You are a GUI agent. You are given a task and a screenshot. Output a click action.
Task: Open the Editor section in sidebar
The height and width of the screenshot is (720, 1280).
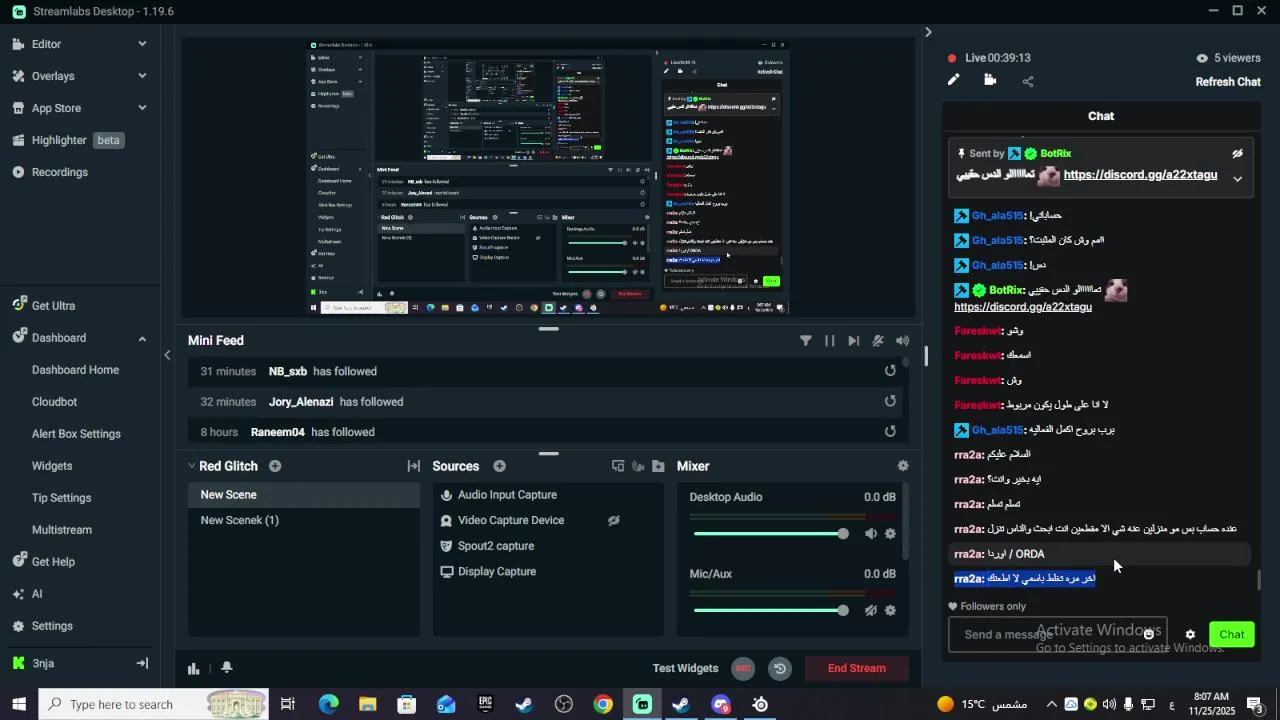pos(46,44)
